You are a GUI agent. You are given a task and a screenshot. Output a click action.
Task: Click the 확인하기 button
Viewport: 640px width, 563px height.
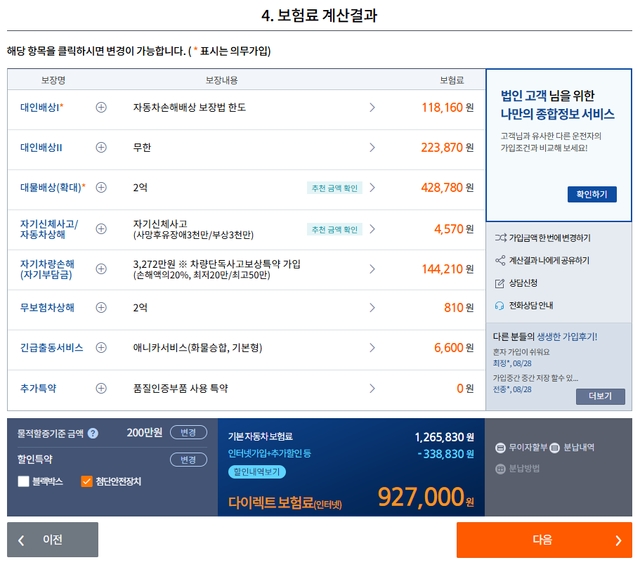592,194
